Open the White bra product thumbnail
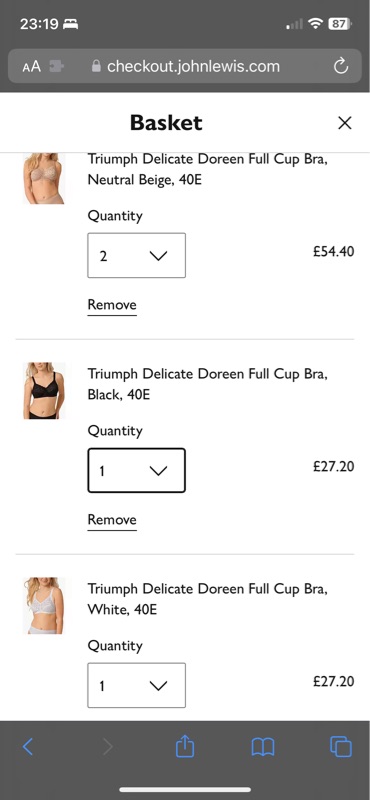The image size is (370, 800). pyautogui.click(x=44, y=606)
